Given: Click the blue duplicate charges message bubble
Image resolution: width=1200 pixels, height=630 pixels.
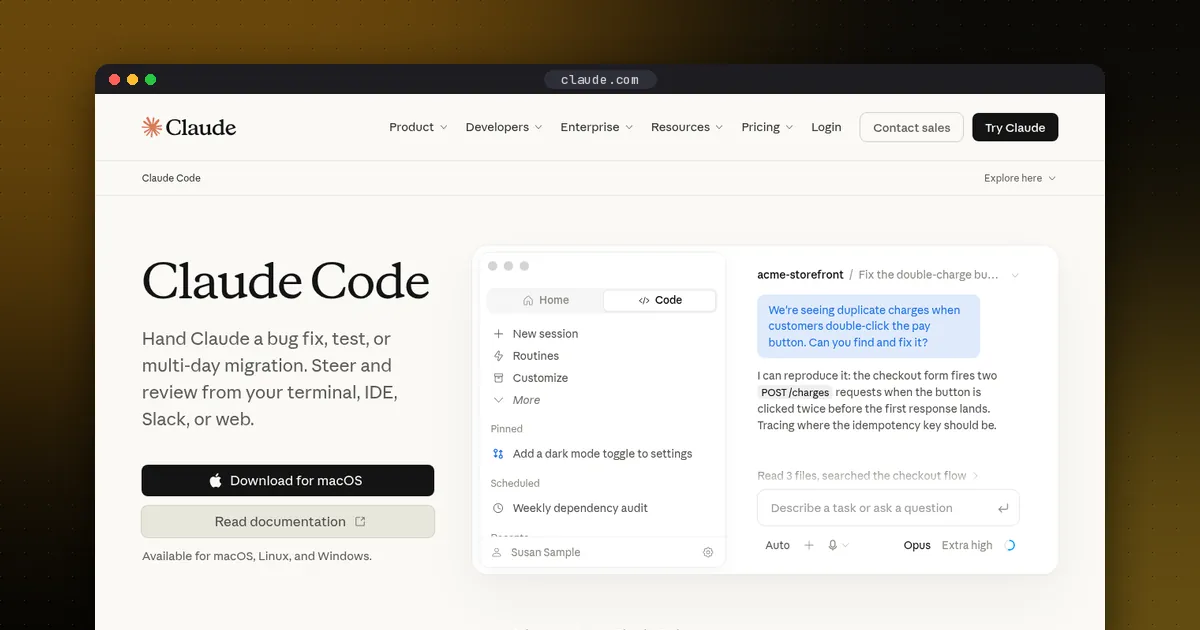Looking at the screenshot, I should point(868,326).
